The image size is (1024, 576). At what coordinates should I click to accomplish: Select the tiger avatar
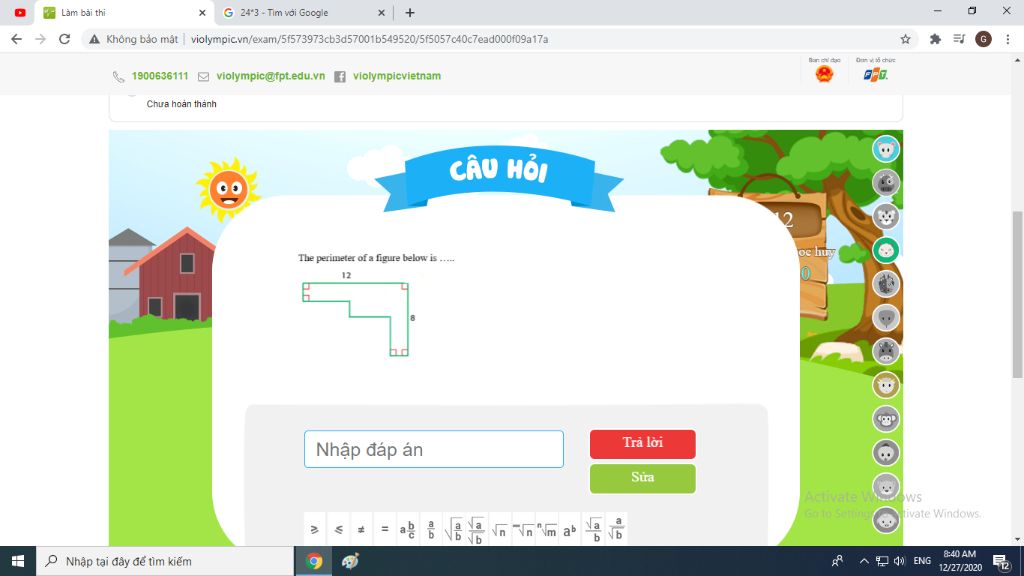coord(886,216)
